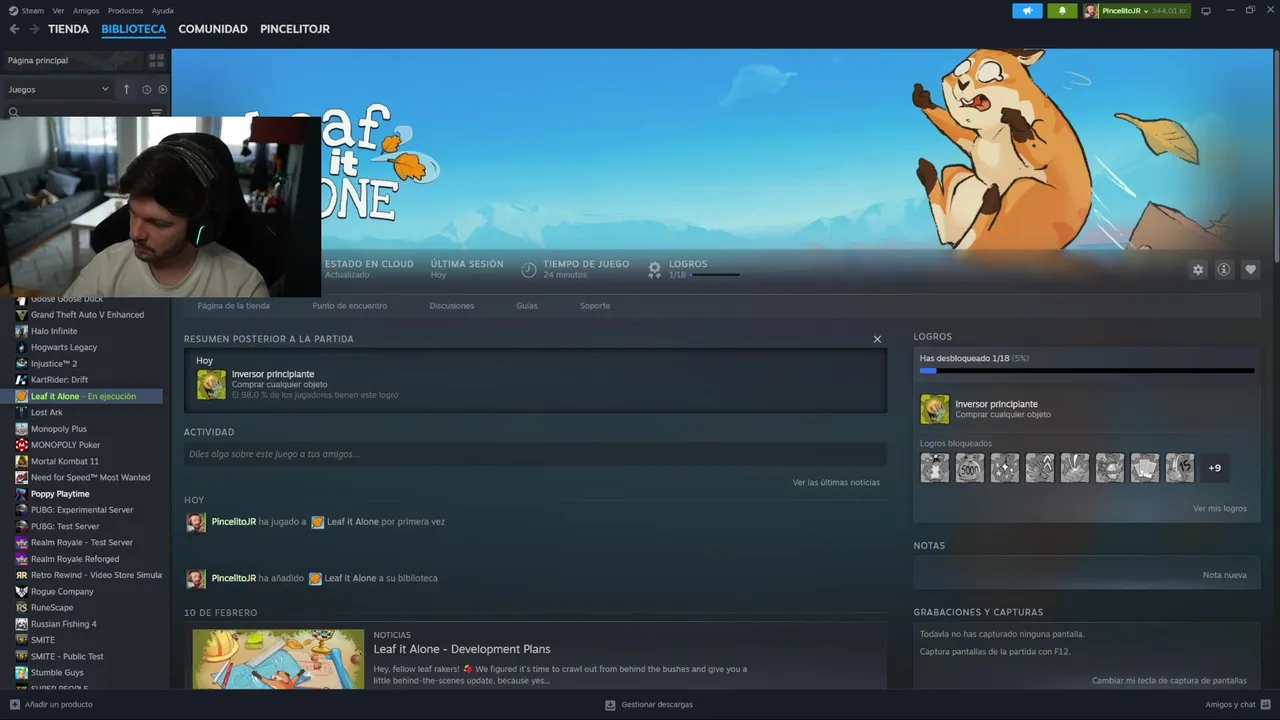Viewport: 1280px width, 720px height.
Task: Open Big Picture mode monitor icon
Action: click(x=1206, y=11)
